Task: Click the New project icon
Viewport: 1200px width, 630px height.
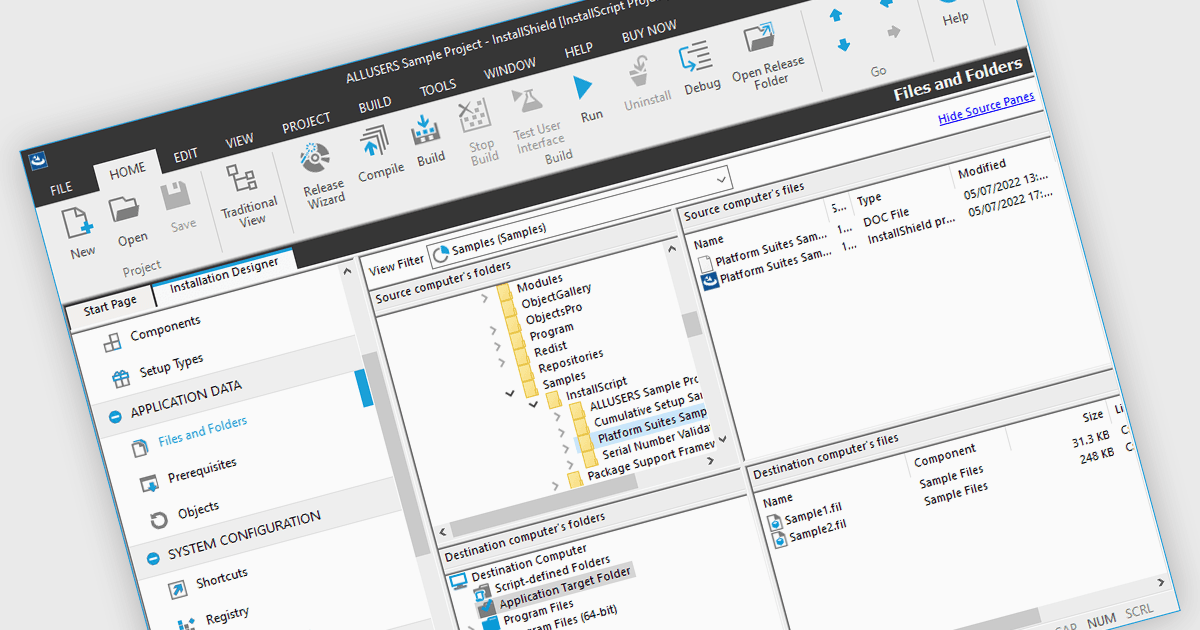Action: click(78, 221)
